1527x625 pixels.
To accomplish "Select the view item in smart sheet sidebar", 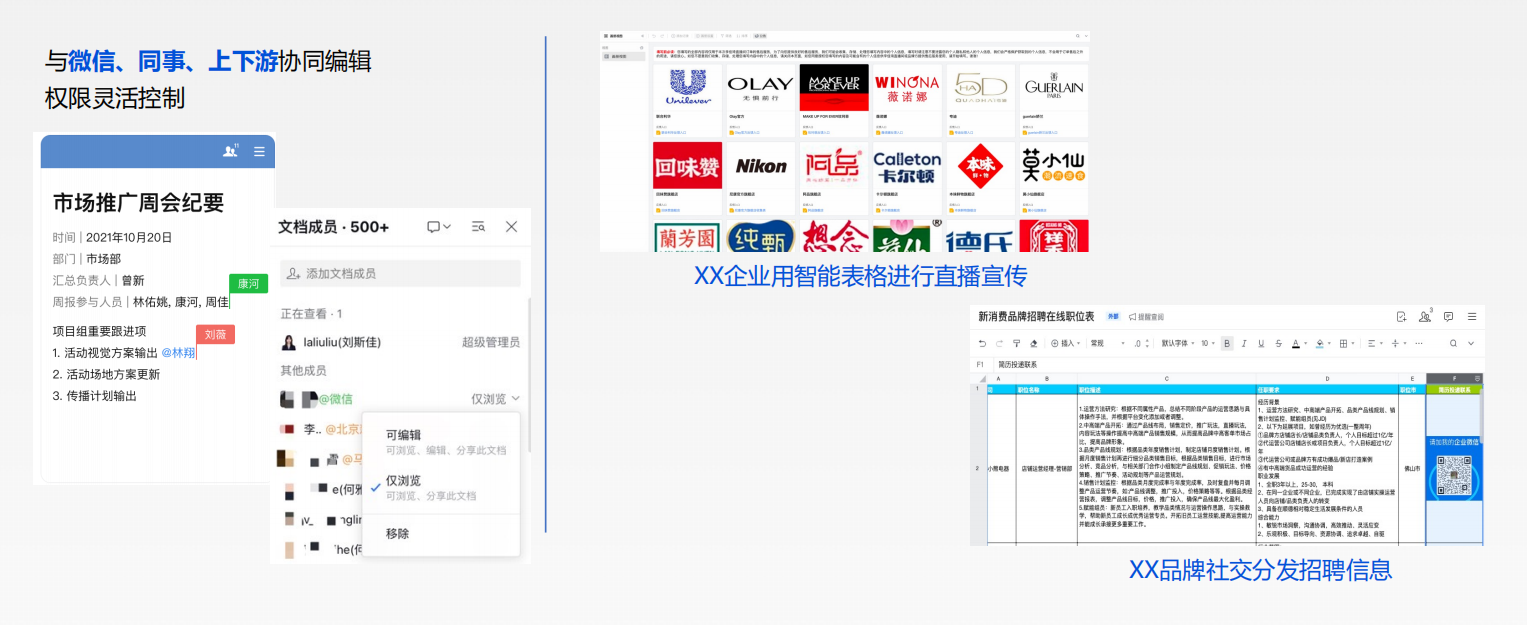I will [x=624, y=57].
